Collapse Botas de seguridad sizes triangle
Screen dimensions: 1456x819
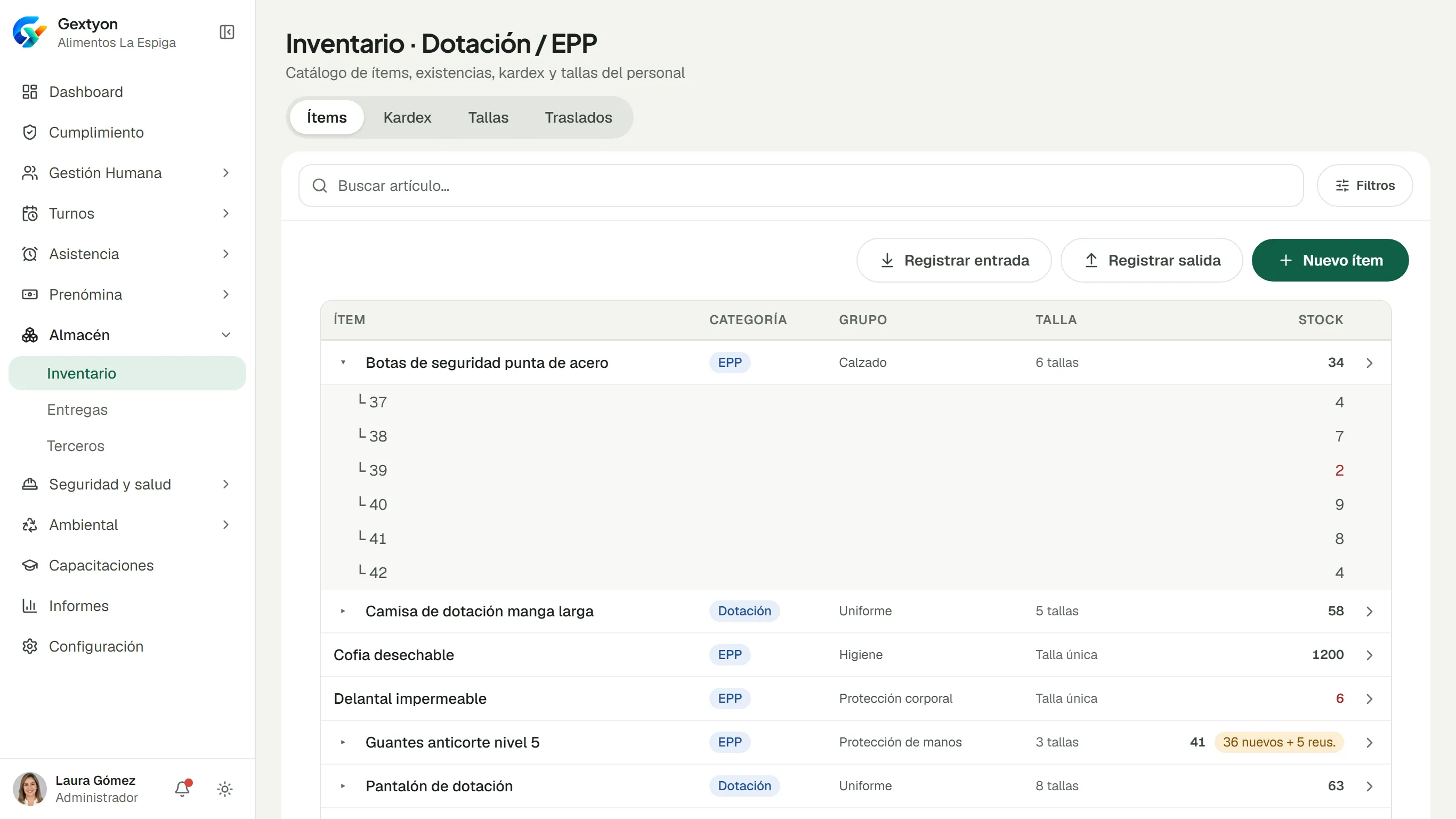pyautogui.click(x=343, y=362)
